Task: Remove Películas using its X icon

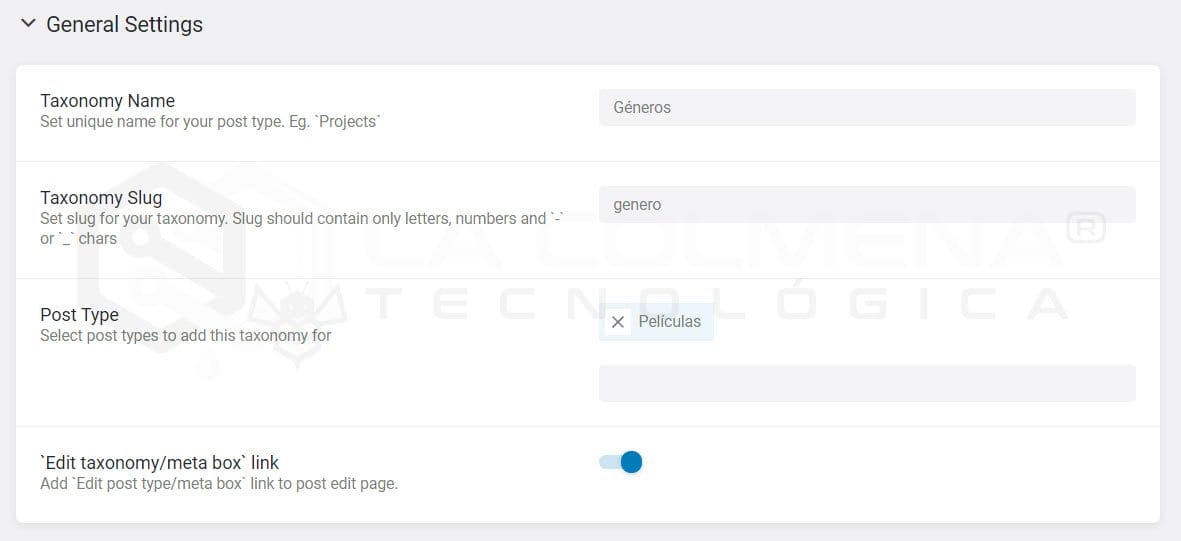Action: pos(618,322)
